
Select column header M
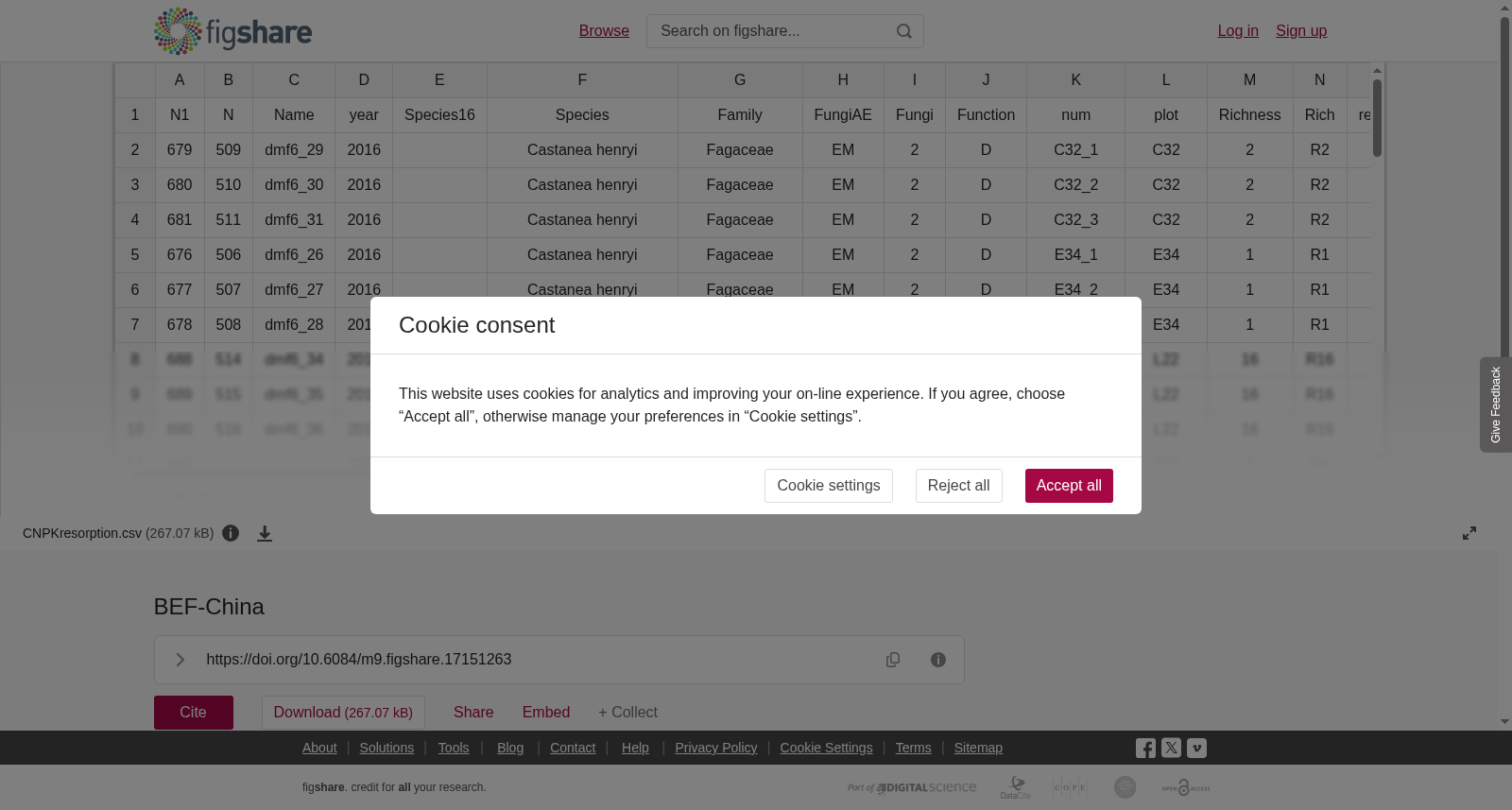1249,80
